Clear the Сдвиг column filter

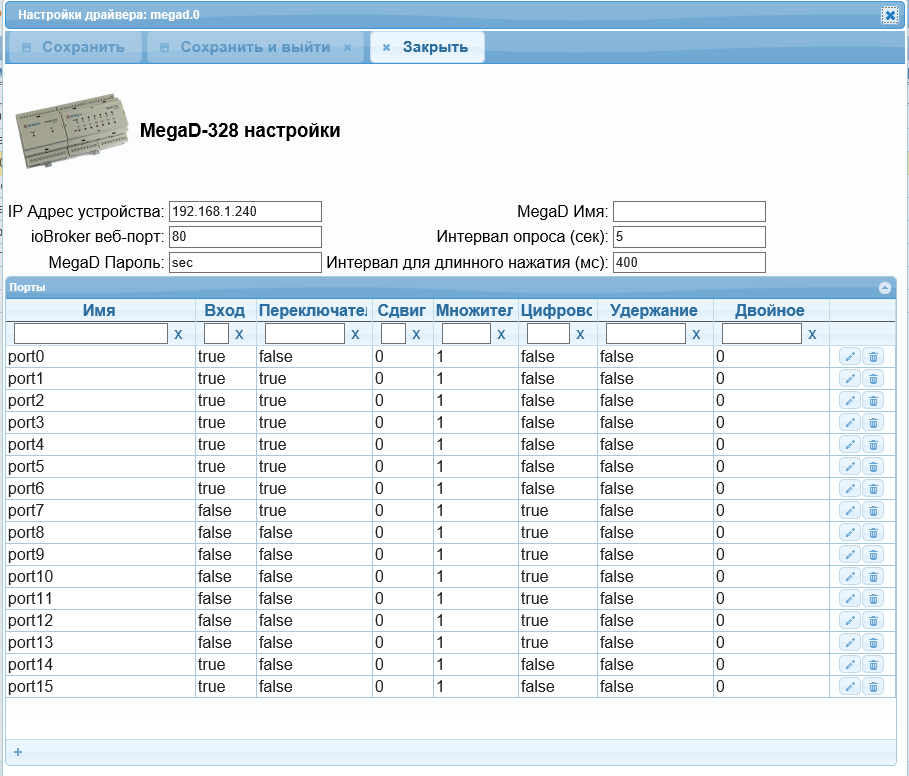416,334
